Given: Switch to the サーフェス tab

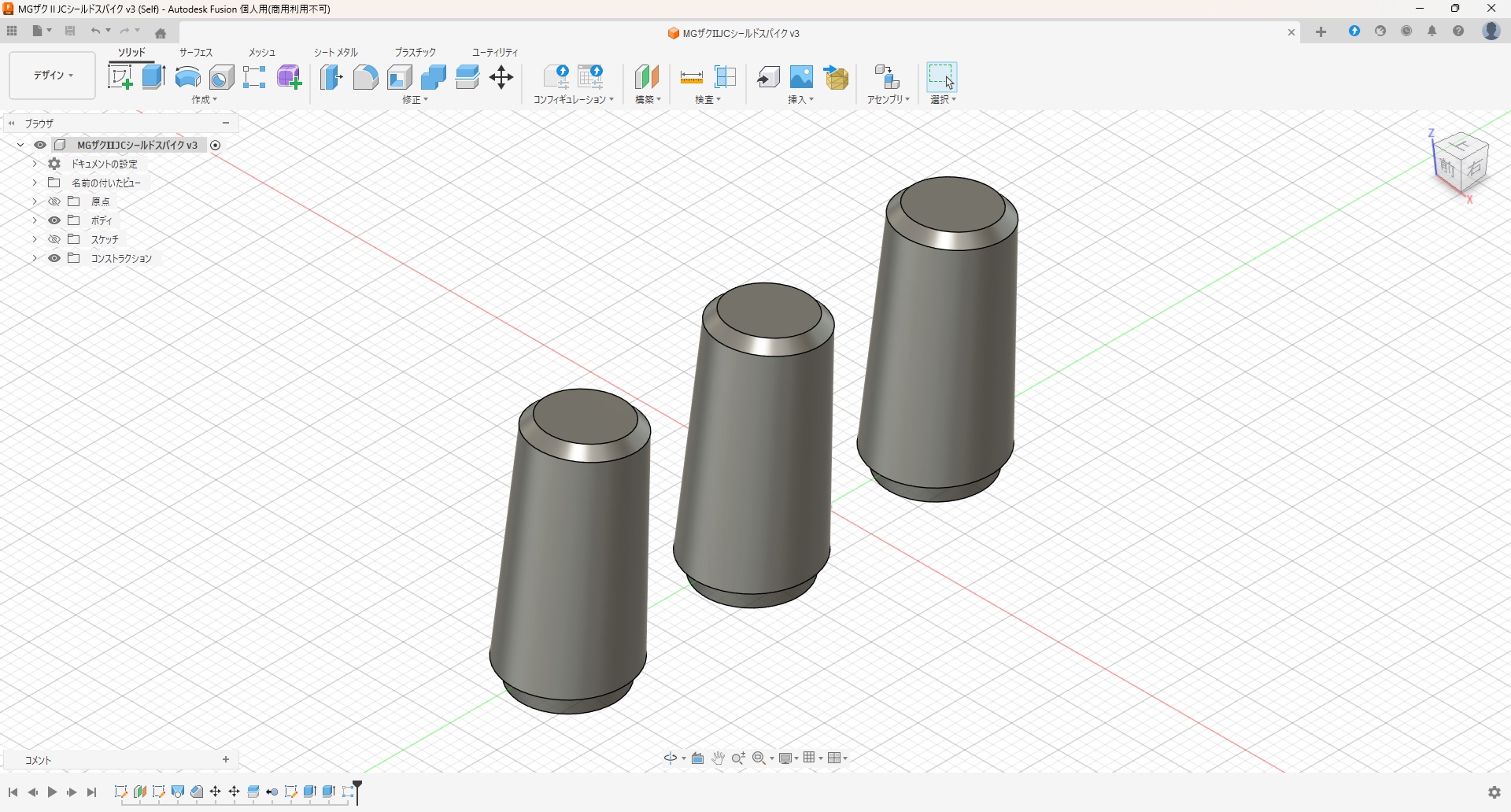Looking at the screenshot, I should 196,52.
